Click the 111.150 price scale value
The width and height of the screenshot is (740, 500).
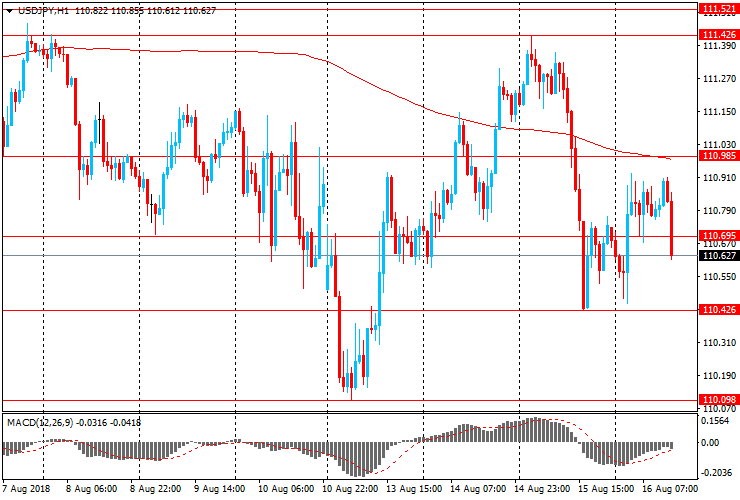pos(719,111)
